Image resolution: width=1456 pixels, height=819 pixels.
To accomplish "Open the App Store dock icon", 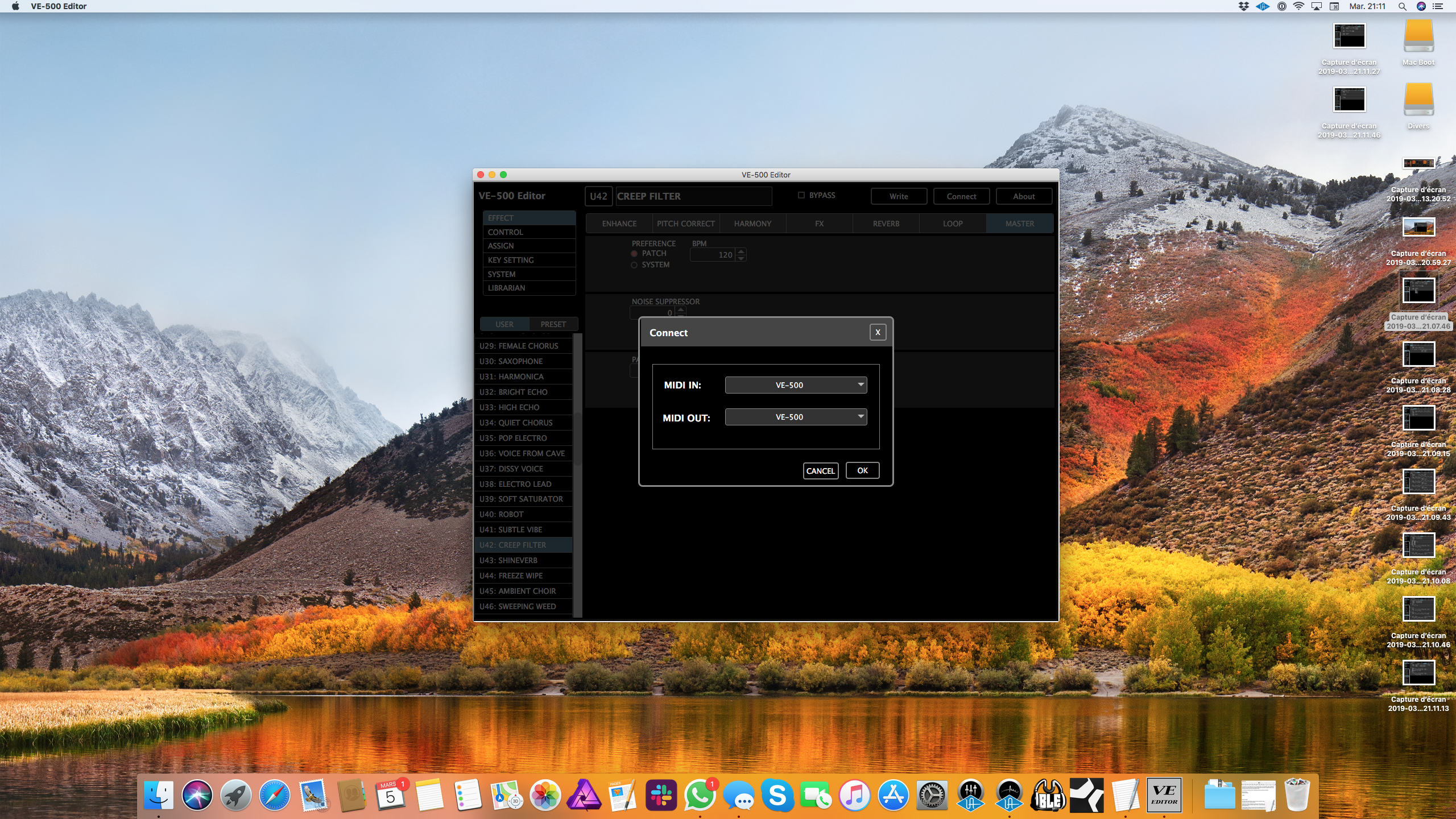I will click(x=893, y=795).
